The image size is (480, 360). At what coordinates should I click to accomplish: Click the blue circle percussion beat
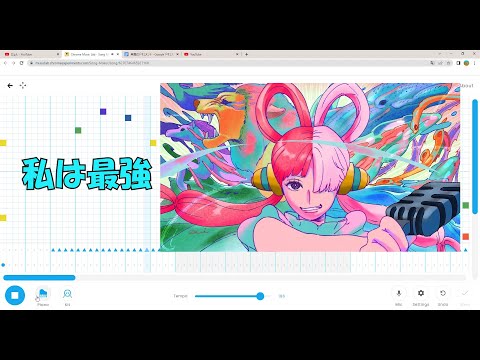(x=3, y=265)
